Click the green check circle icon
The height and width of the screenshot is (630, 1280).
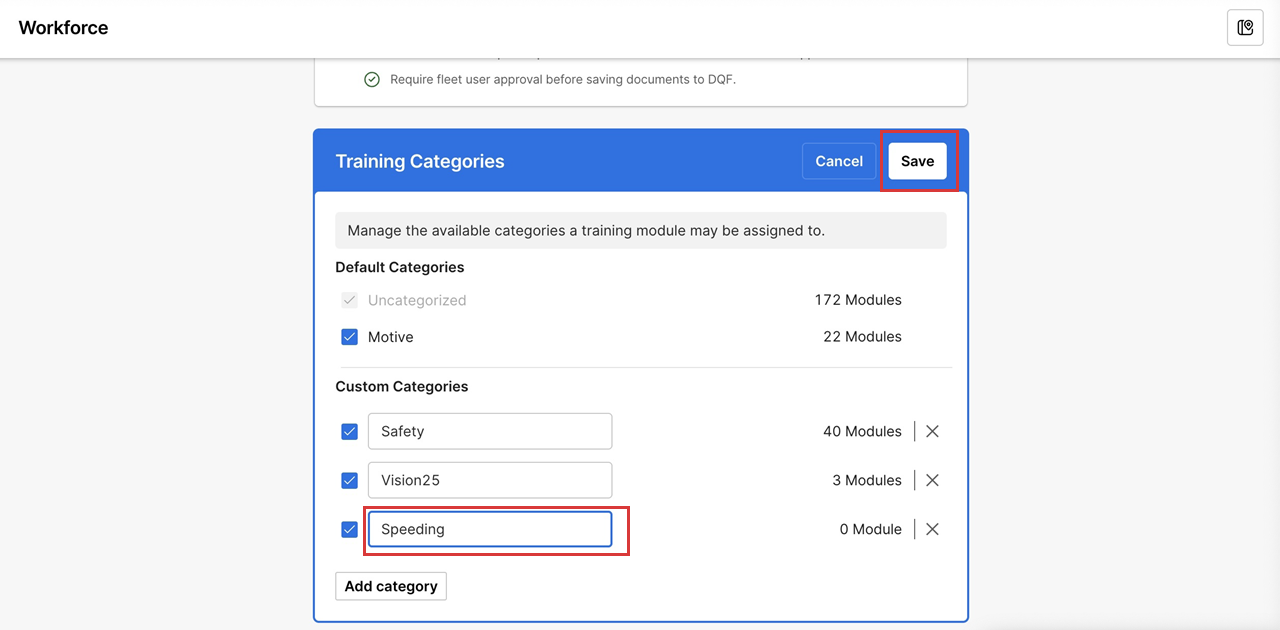pos(372,80)
